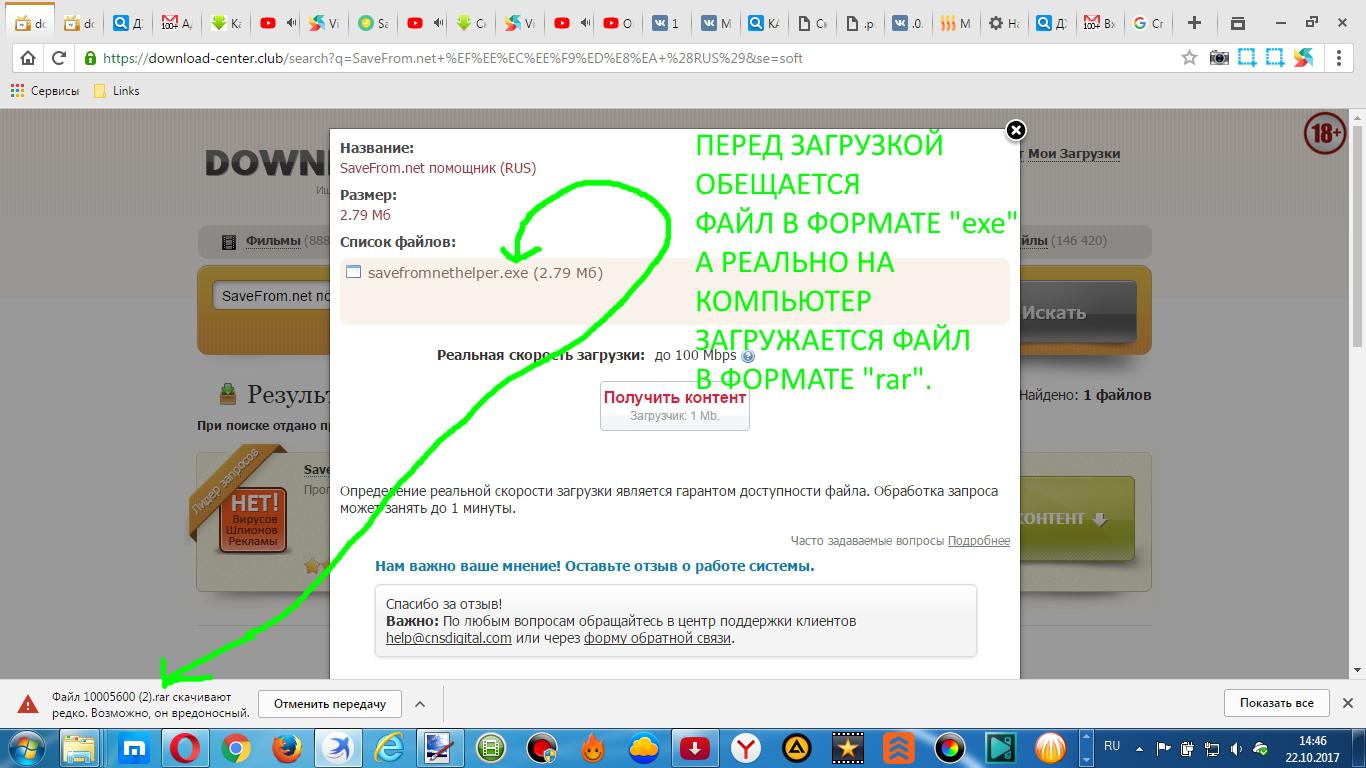Open the Links bookmarks folder
1366x768 pixels.
[x=116, y=91]
